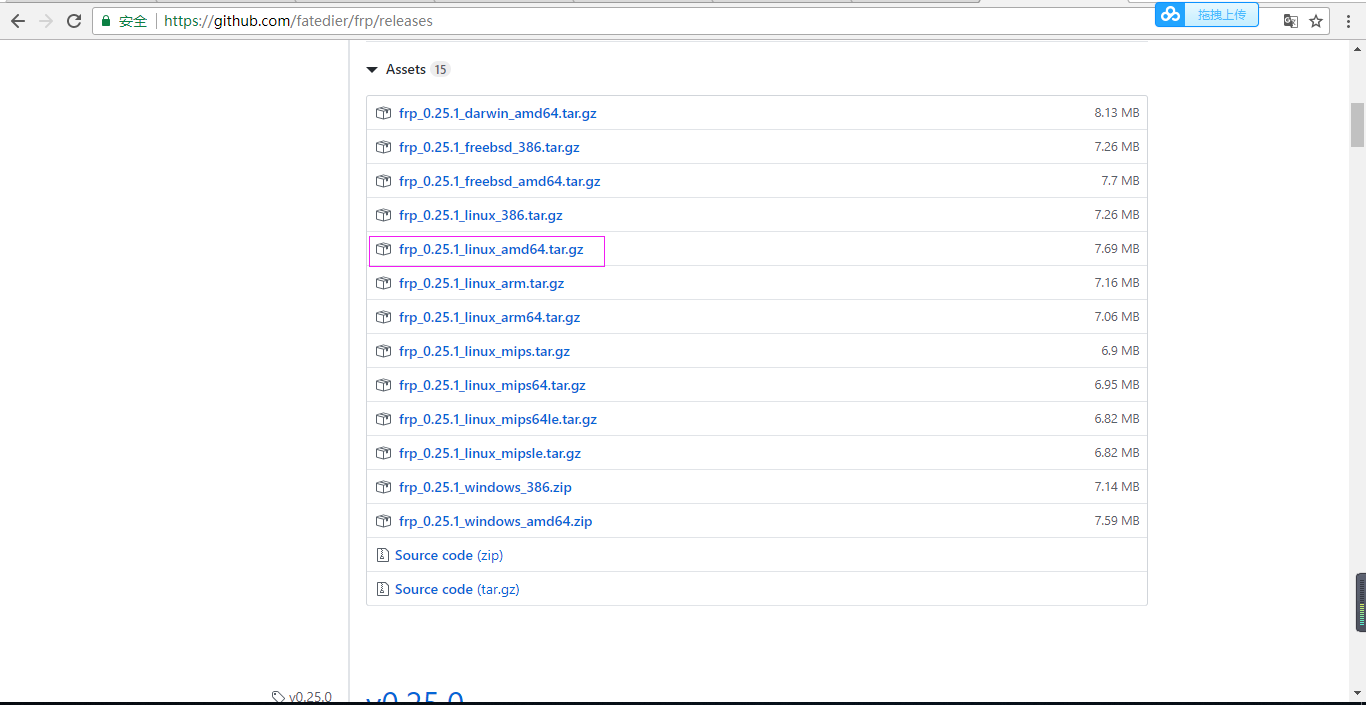Click the browser forward arrow

click(46, 20)
